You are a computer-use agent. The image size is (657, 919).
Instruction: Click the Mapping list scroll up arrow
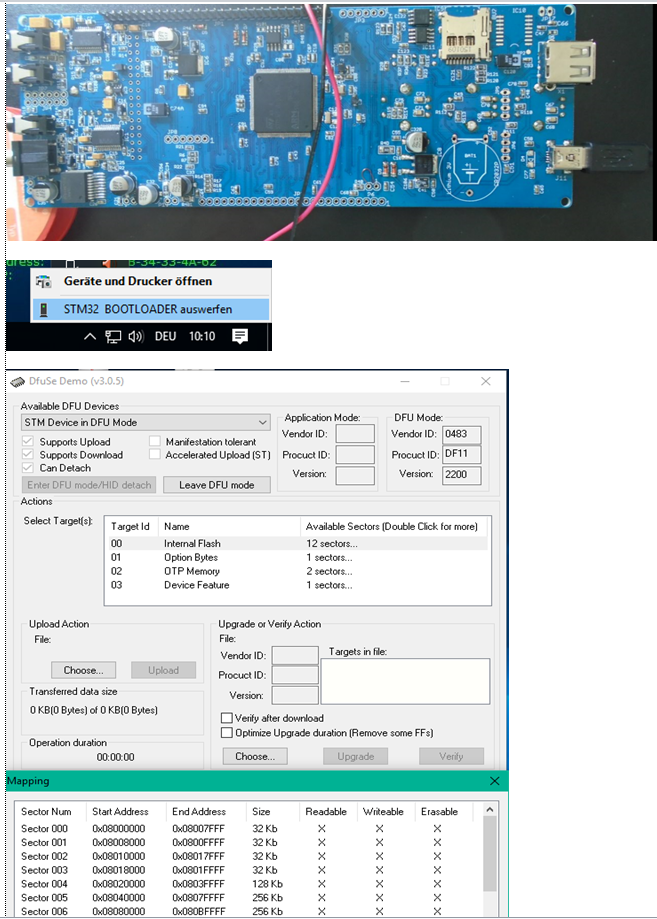(x=490, y=810)
